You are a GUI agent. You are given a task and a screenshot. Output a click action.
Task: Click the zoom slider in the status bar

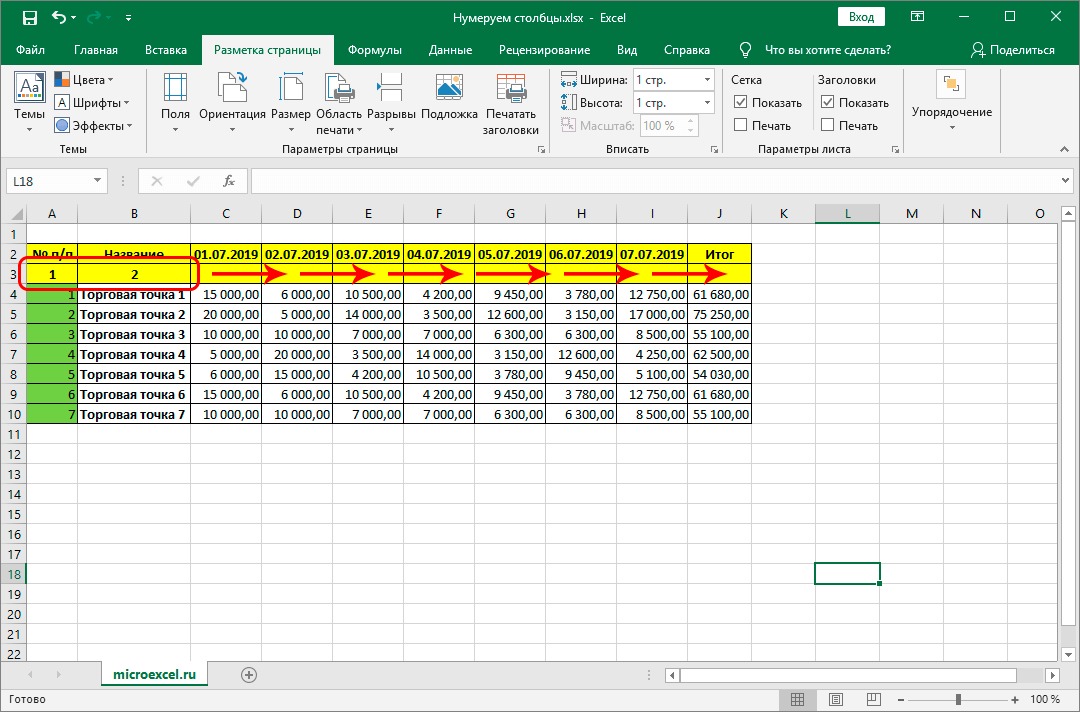coord(958,700)
